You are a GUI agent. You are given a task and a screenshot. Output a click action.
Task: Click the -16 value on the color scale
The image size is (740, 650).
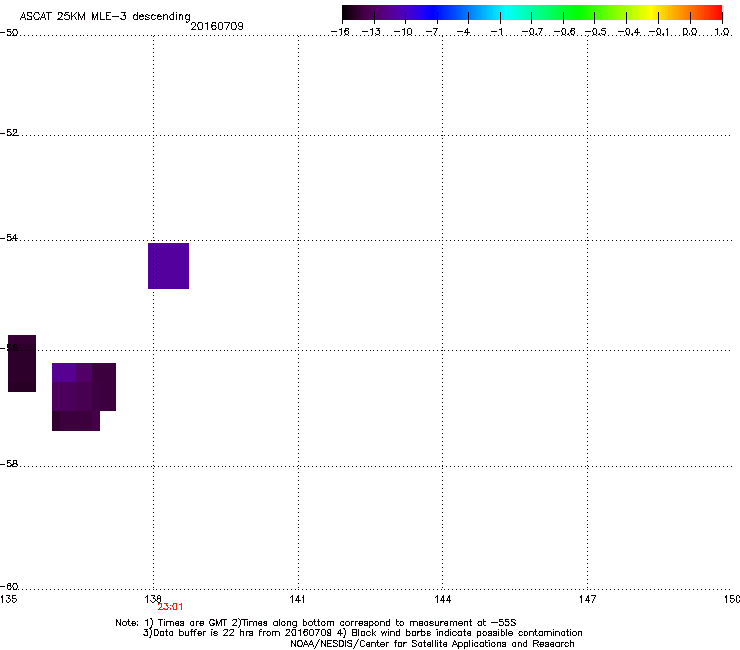[340, 32]
